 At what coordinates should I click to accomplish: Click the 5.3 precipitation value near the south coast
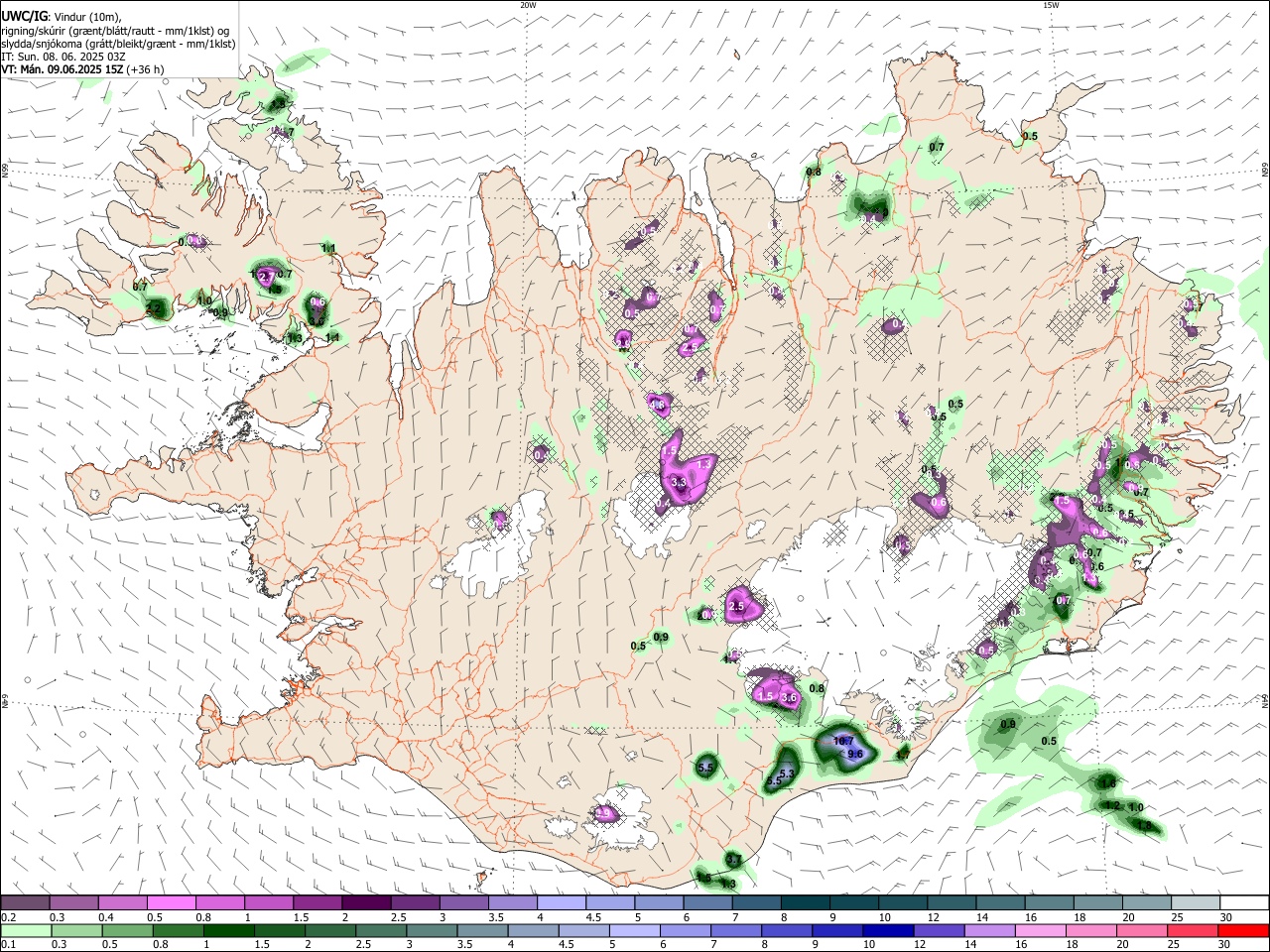(788, 773)
